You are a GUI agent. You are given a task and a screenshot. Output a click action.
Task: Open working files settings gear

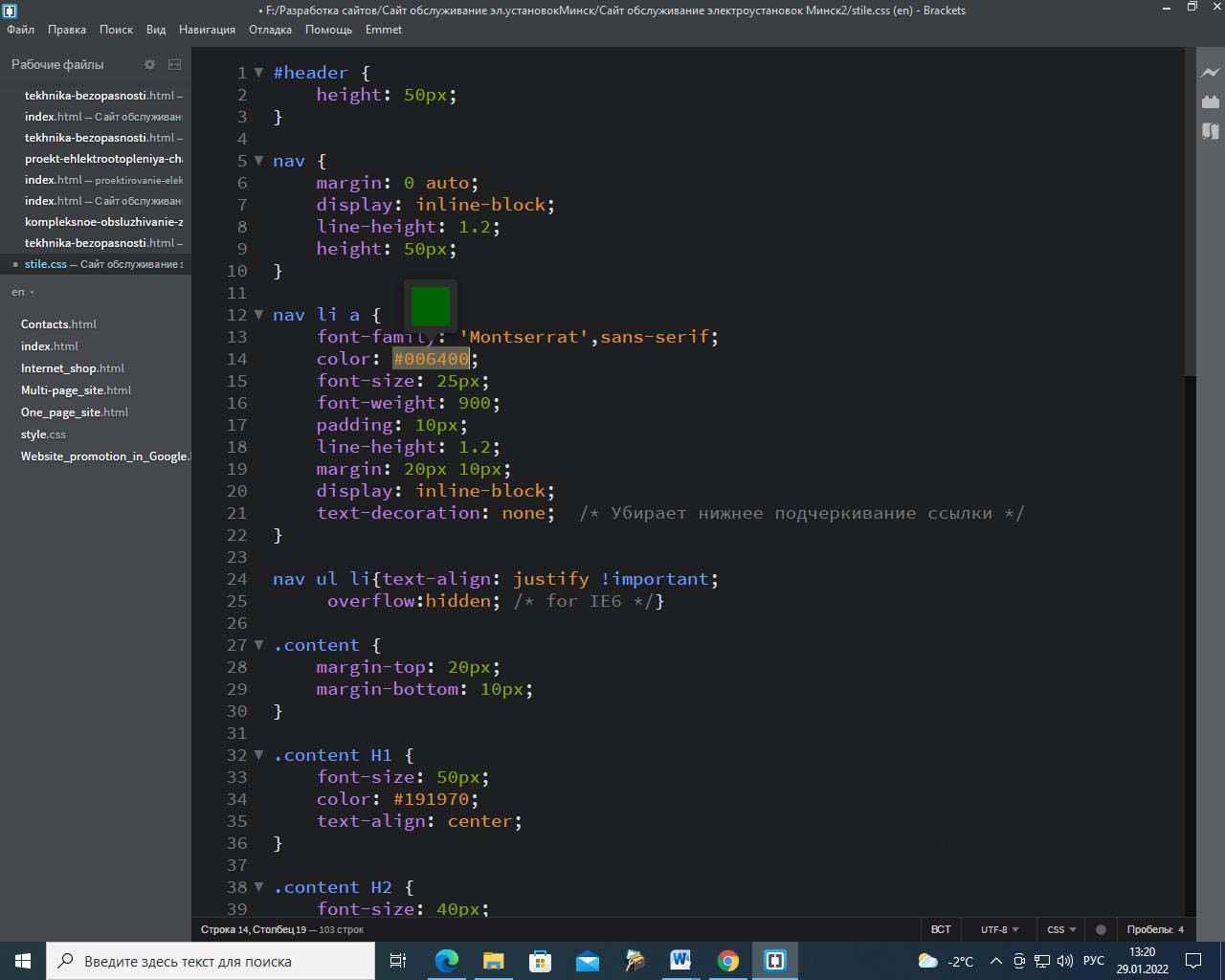(x=149, y=64)
